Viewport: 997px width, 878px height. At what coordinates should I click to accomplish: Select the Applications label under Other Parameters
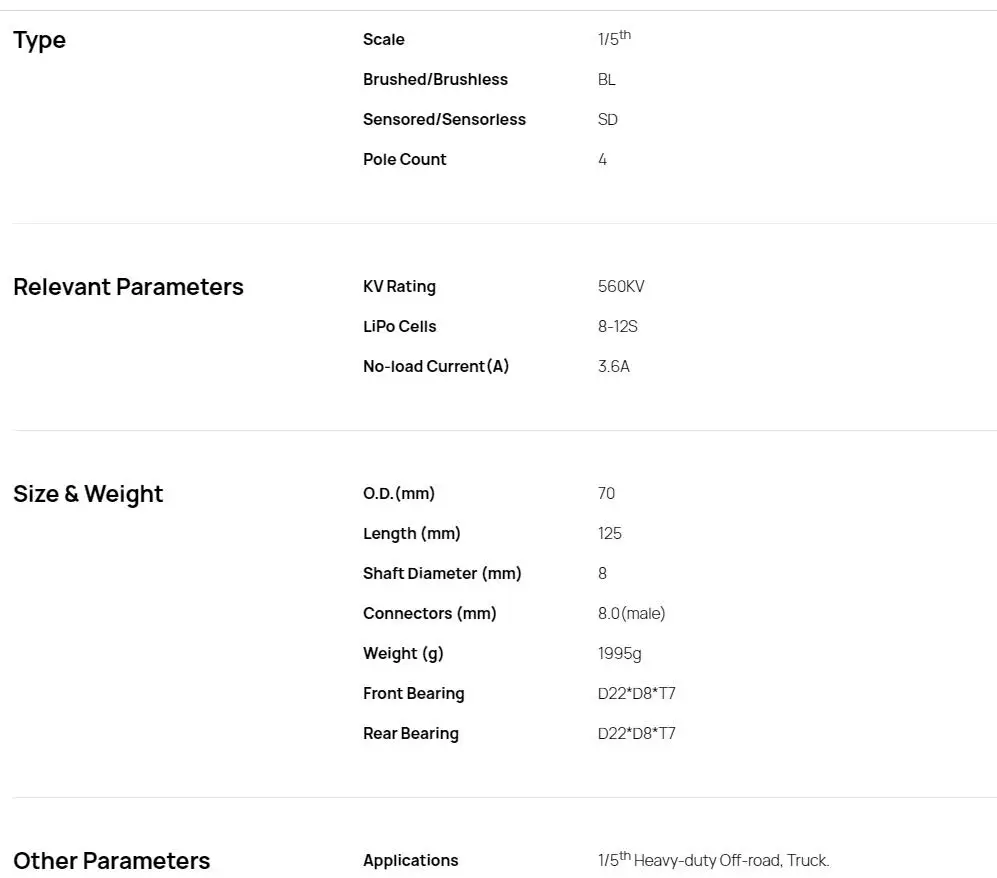[x=411, y=861]
